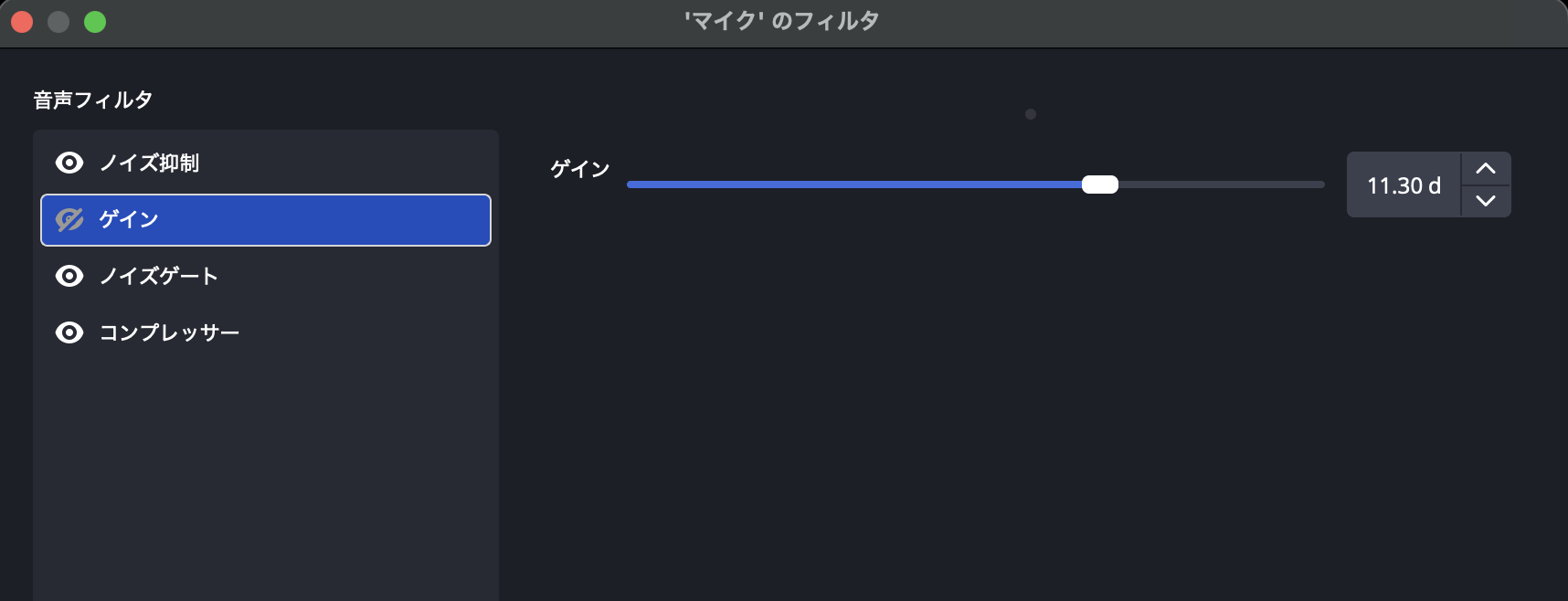1568x601 pixels.
Task: Disable the コンプレッサー filter eye icon
Action: [x=69, y=332]
